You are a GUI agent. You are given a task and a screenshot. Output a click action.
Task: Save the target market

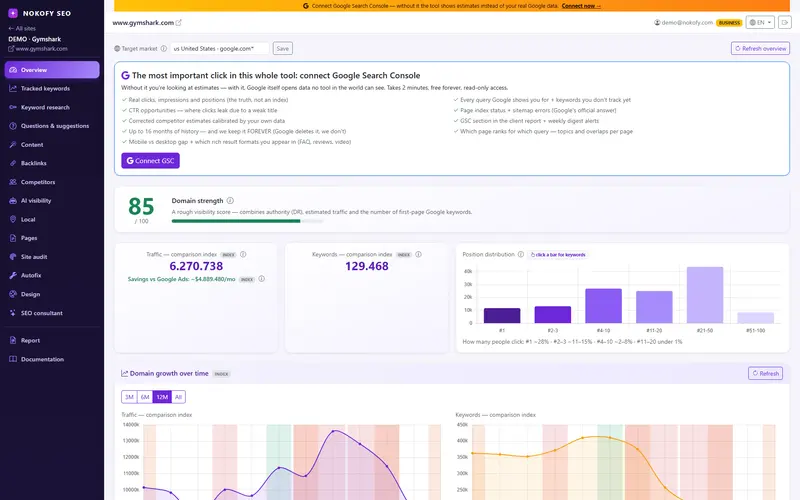click(x=283, y=48)
